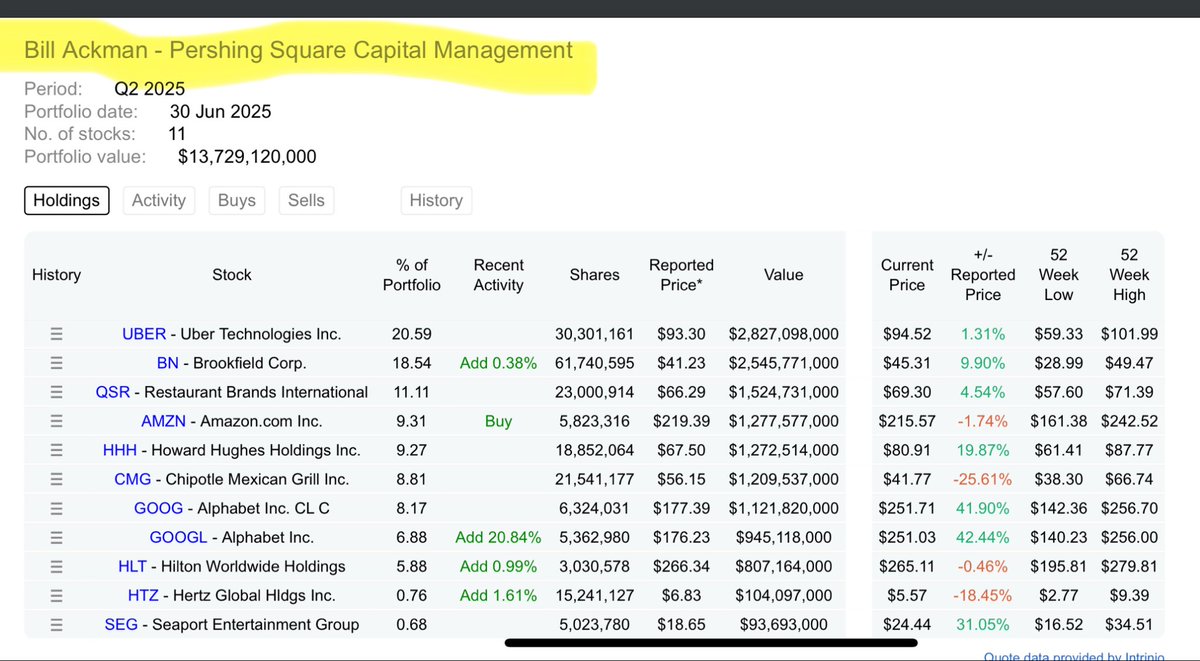Open history icon for Brookfield Corp. row
This screenshot has height=661, width=1200.
click(x=57, y=363)
